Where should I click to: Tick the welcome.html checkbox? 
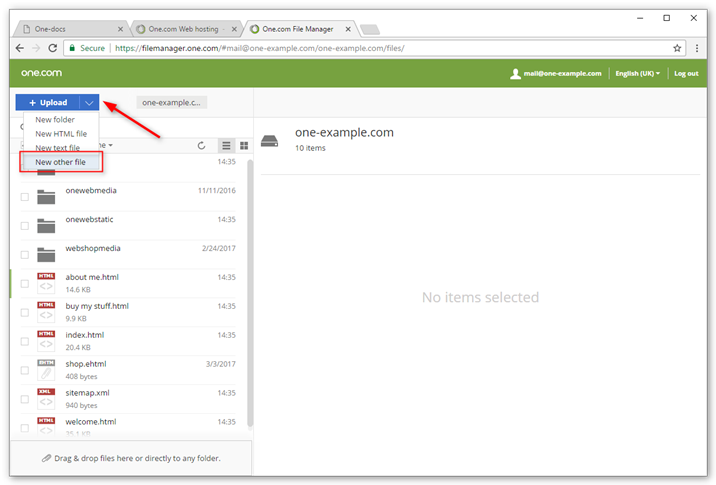(x=25, y=428)
